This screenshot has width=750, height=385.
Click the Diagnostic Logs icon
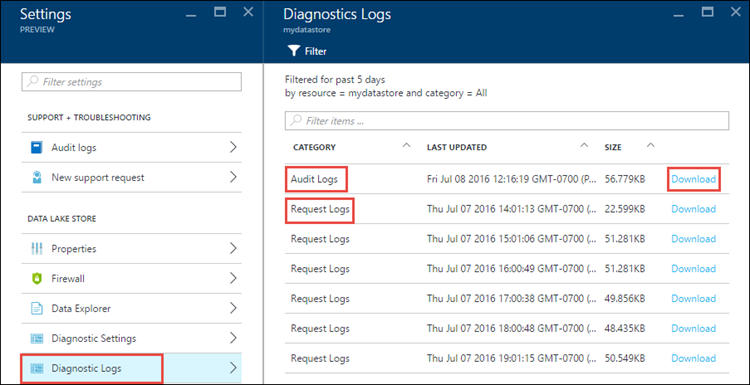tap(37, 368)
